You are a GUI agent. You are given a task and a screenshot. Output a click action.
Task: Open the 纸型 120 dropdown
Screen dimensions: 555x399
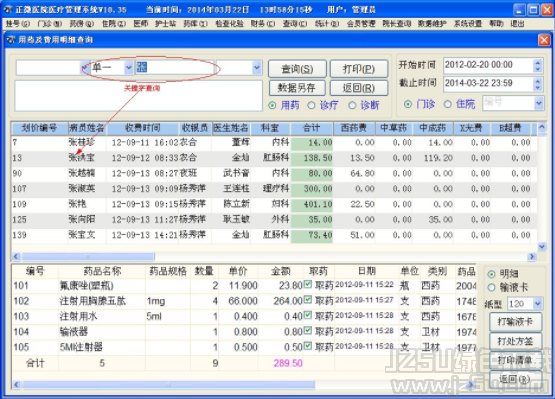538,303
